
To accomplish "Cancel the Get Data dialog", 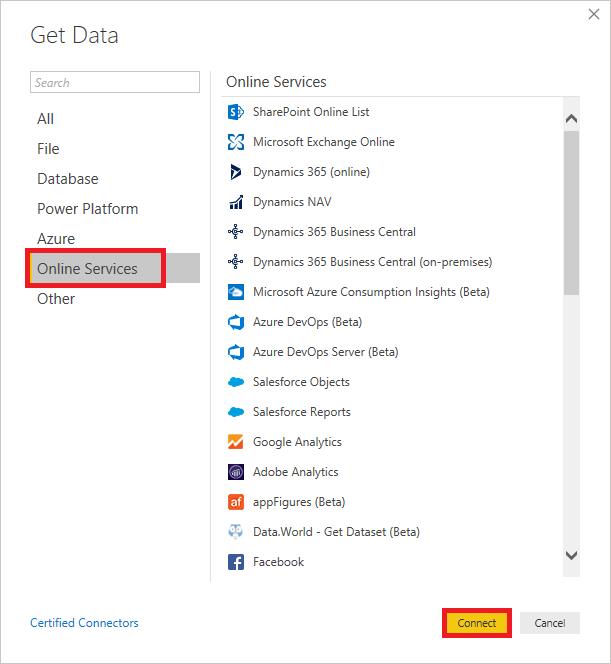I will tap(550, 623).
